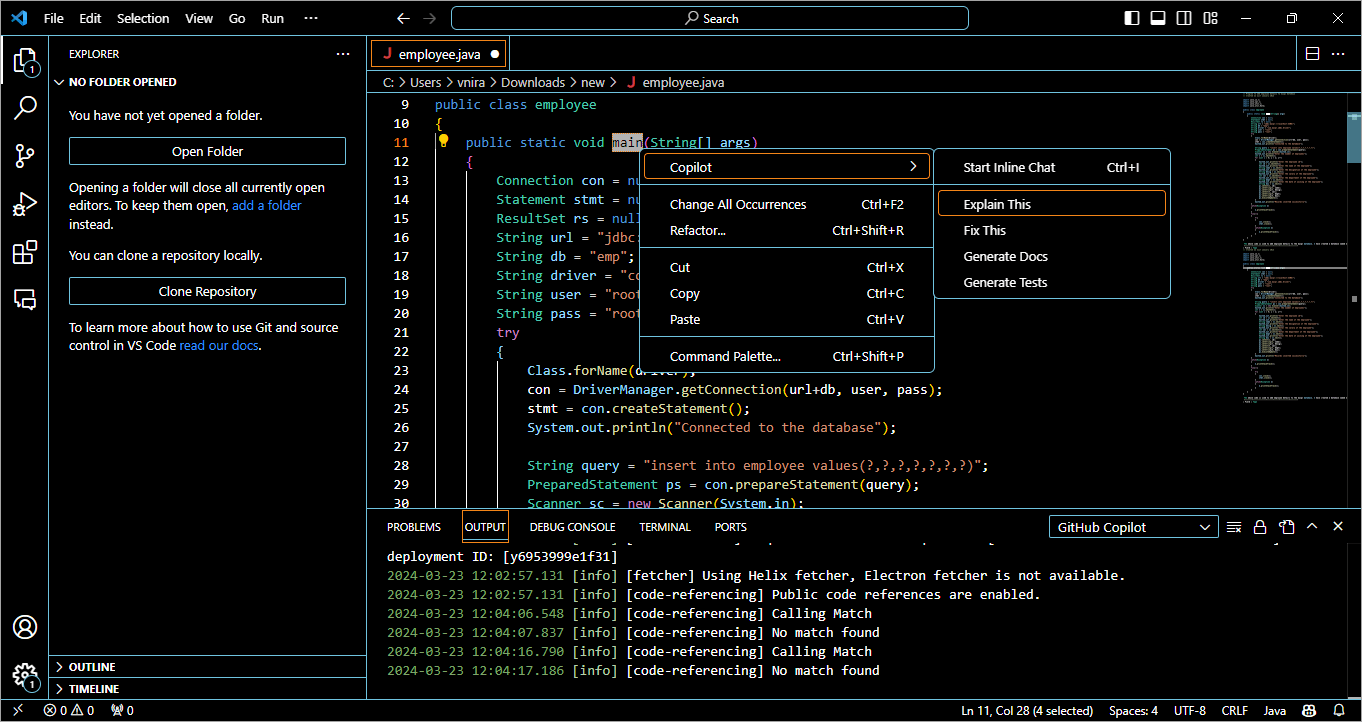Expand the Outline section
1362x722 pixels.
(92, 667)
